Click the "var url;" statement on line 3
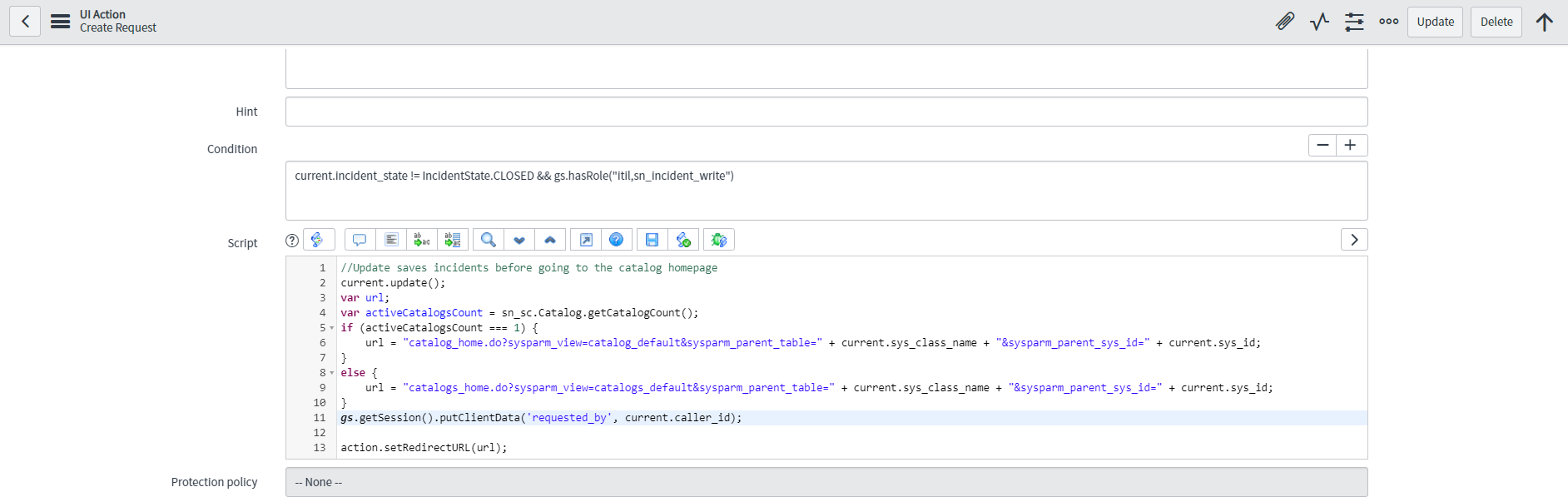The width and height of the screenshot is (1568, 502). pyautogui.click(x=365, y=298)
